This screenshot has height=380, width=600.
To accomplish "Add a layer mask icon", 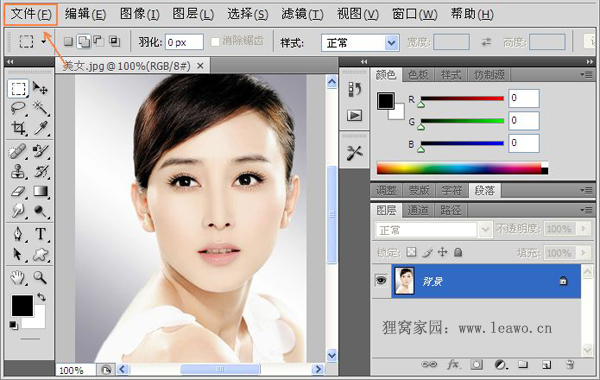I will click(476, 365).
